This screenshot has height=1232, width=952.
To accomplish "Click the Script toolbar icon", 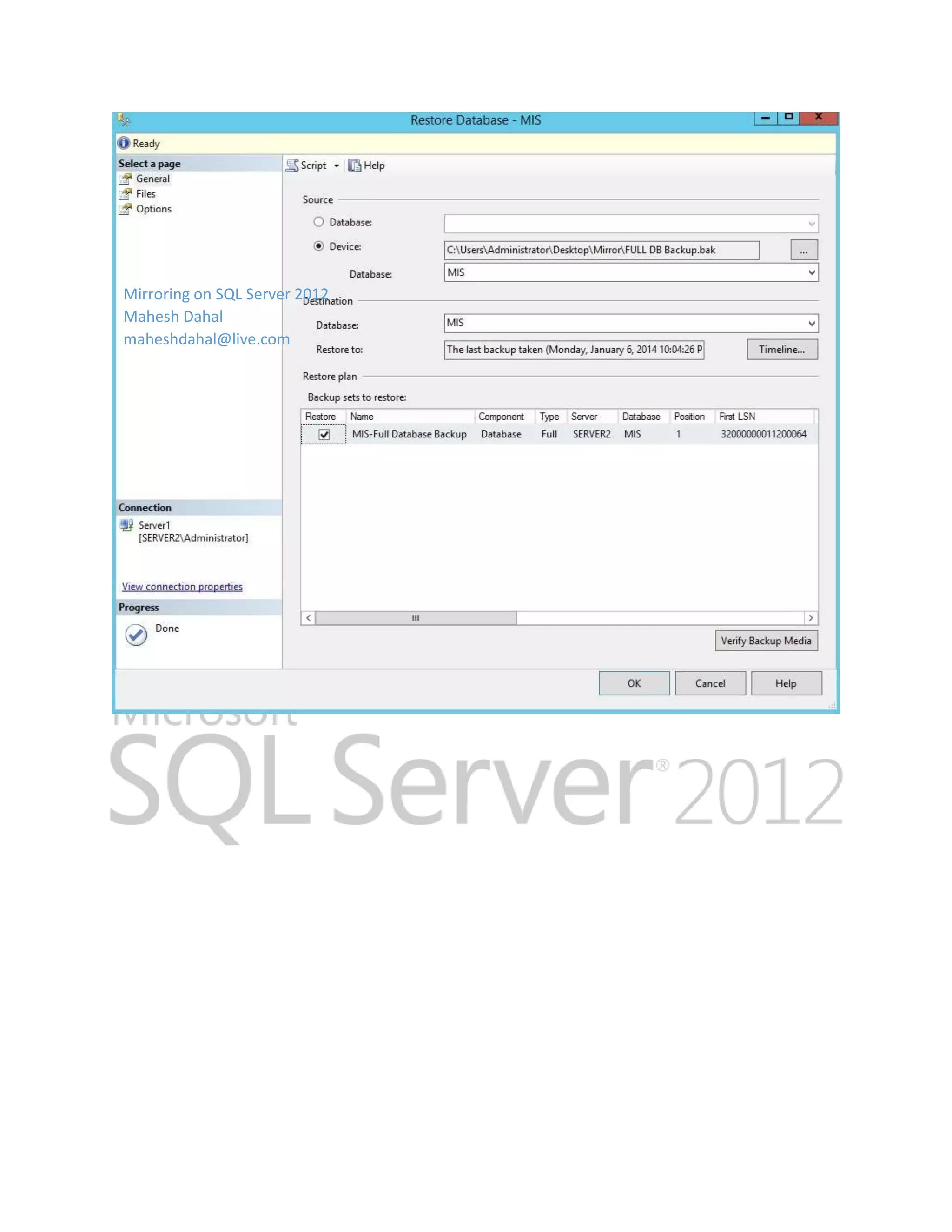I will pyautogui.click(x=292, y=166).
